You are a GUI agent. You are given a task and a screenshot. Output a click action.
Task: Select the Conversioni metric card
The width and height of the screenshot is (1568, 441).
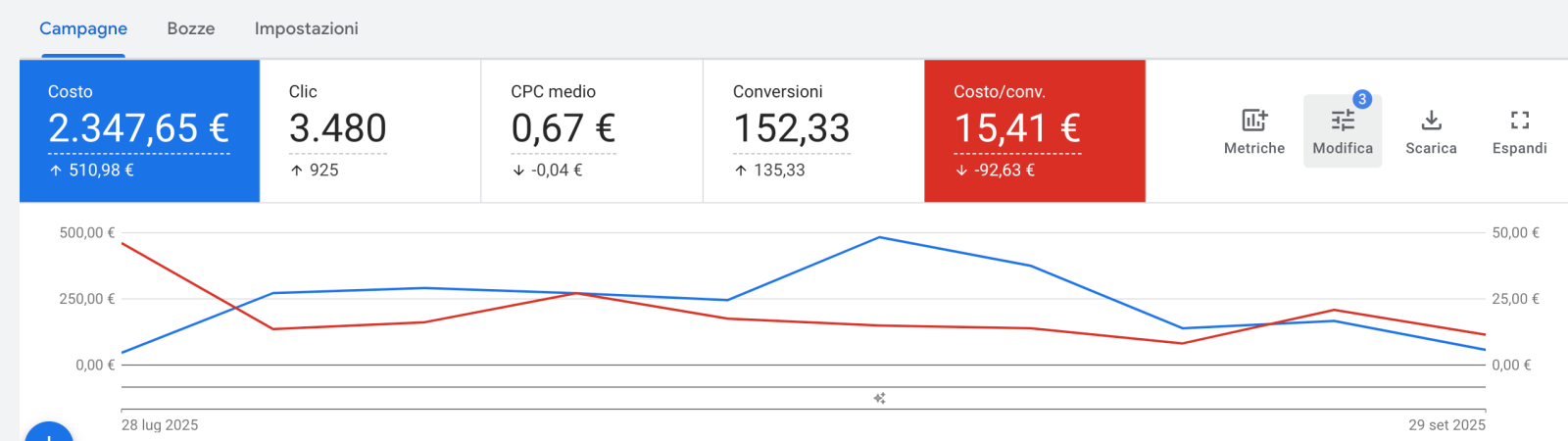(813, 131)
